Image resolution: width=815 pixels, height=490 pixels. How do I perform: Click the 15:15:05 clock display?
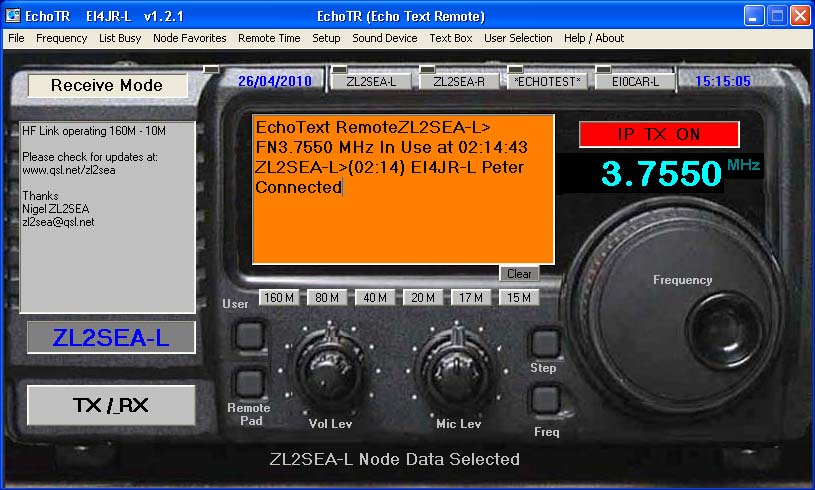[x=722, y=81]
